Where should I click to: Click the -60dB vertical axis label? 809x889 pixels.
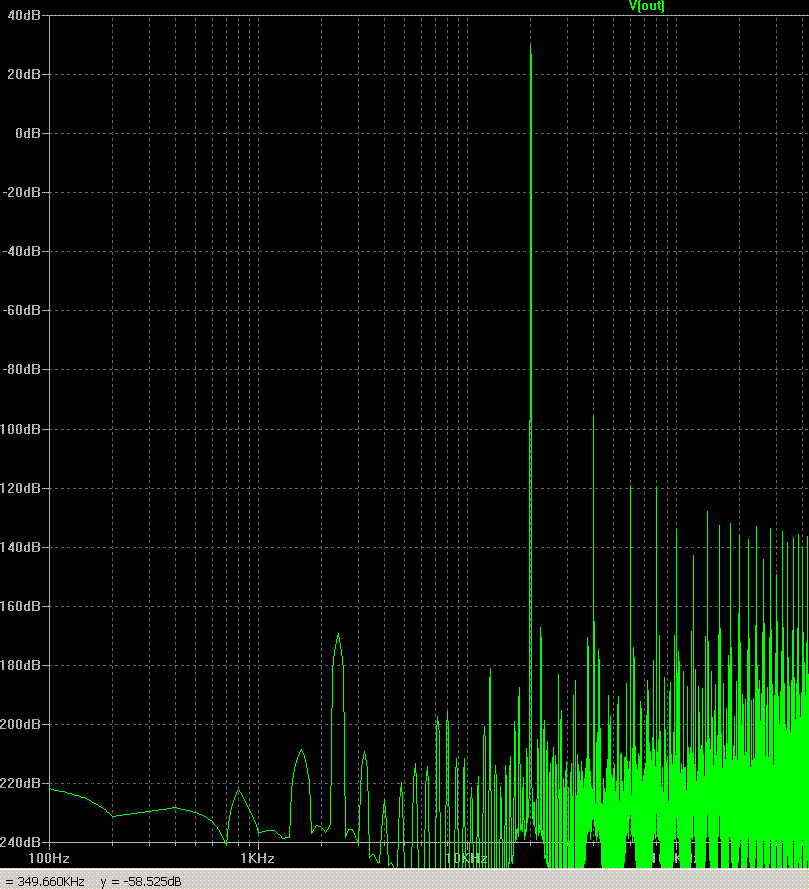22,310
